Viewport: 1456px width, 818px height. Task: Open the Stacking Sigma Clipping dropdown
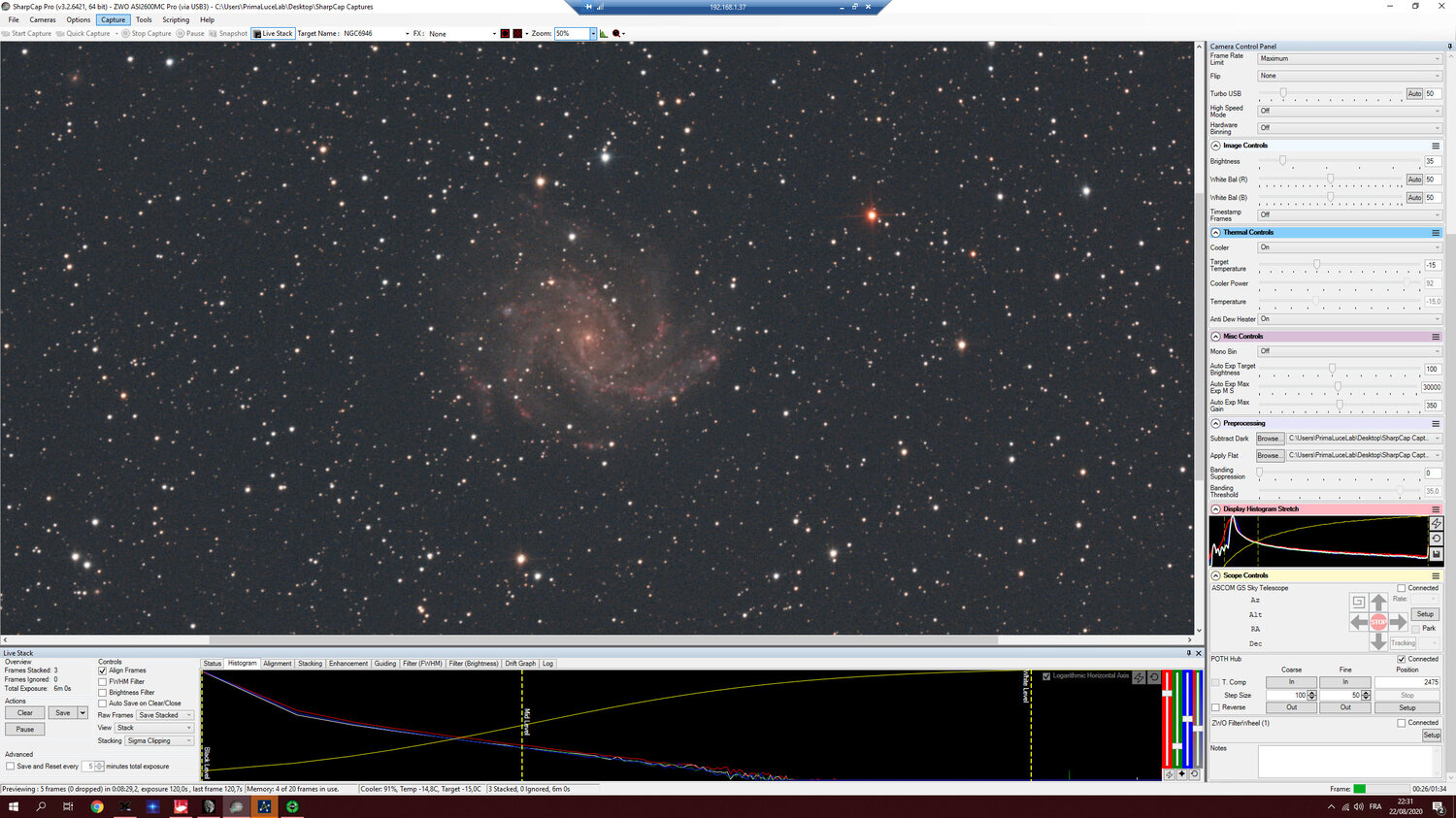click(x=159, y=741)
